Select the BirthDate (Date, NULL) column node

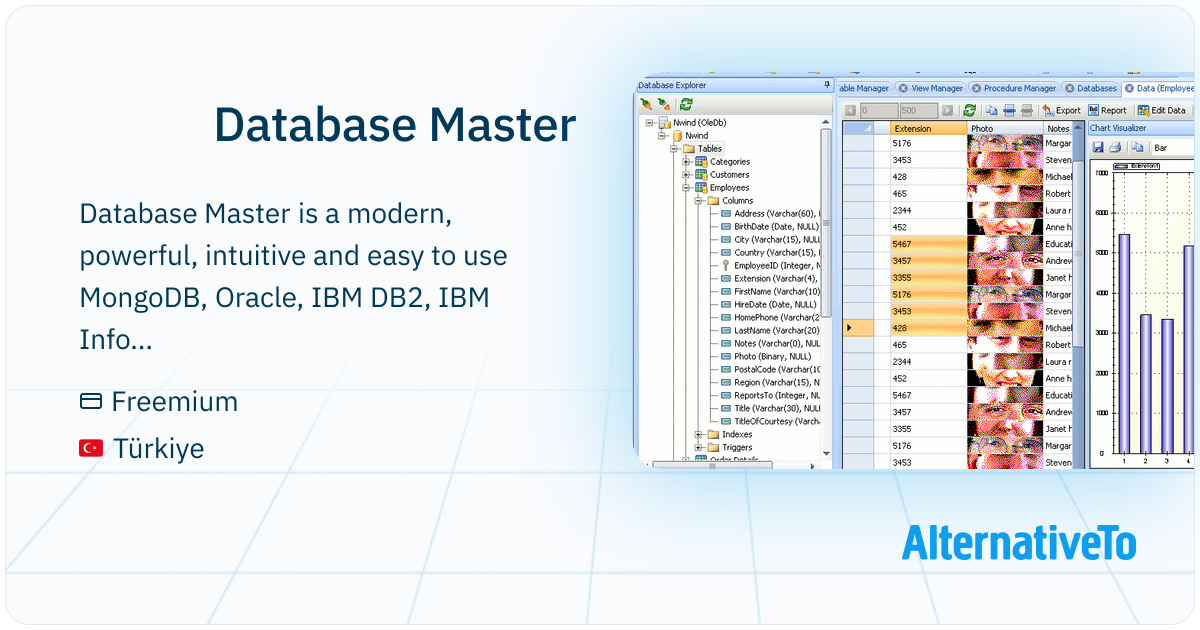point(770,226)
